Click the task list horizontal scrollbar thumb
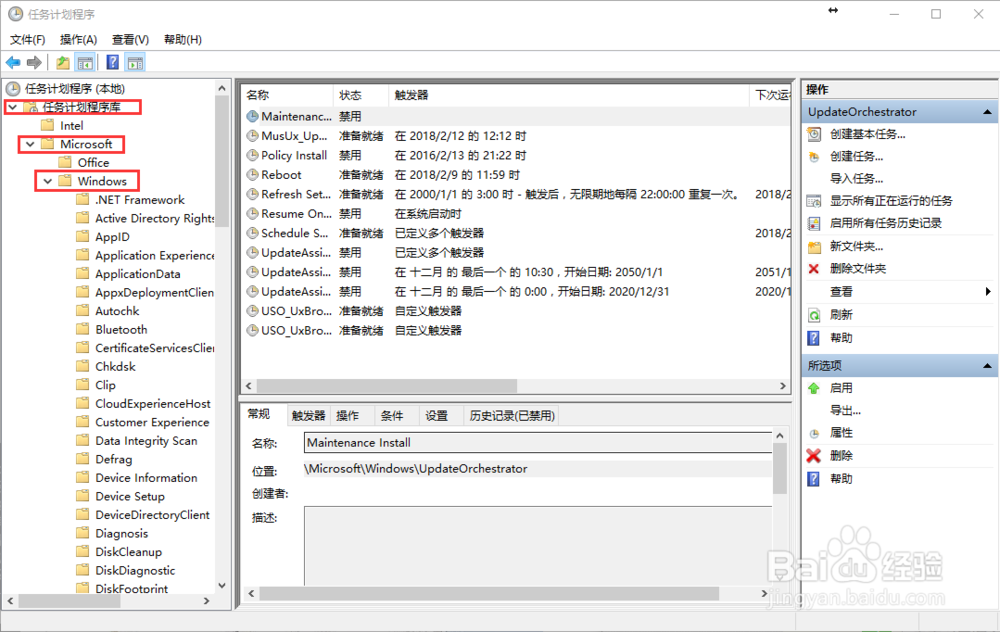 386,386
